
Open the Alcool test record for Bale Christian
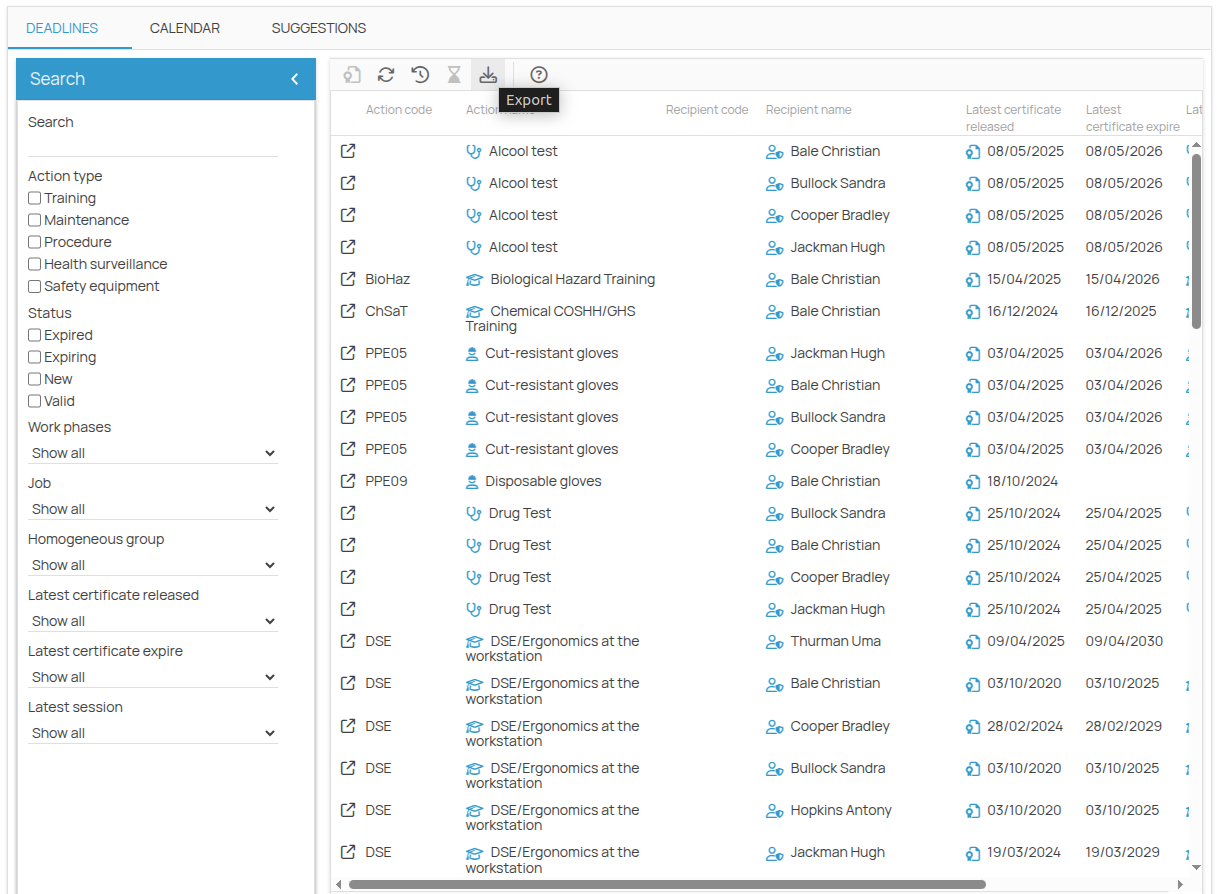(347, 150)
